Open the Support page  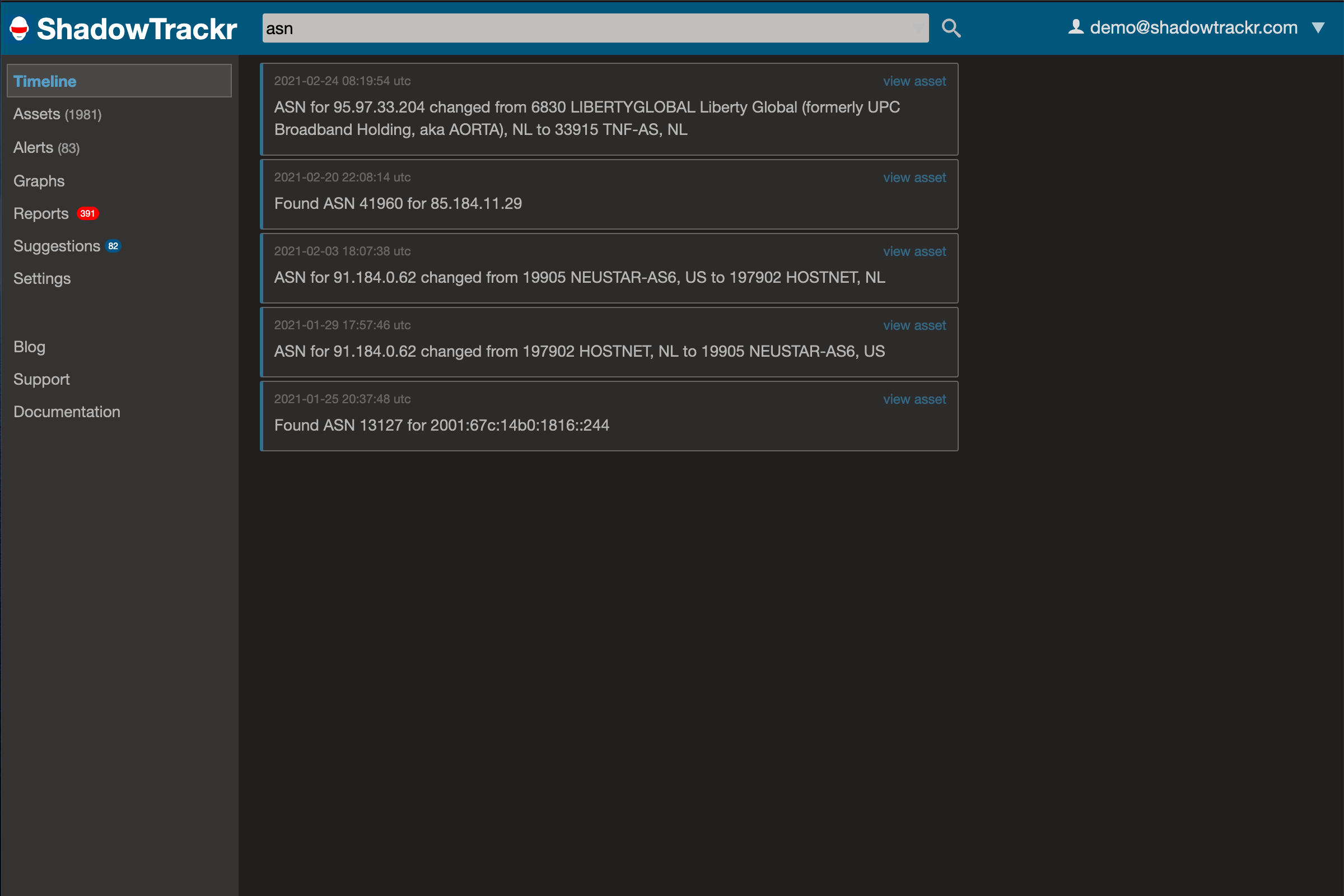[41, 379]
